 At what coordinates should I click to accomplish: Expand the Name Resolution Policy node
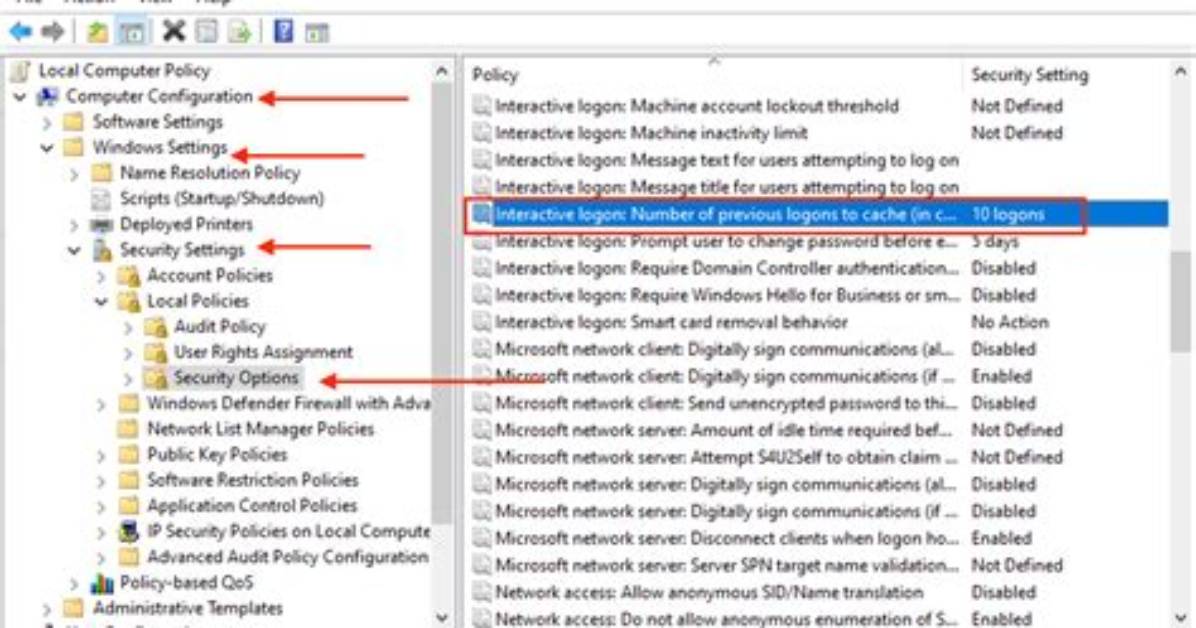pos(74,174)
